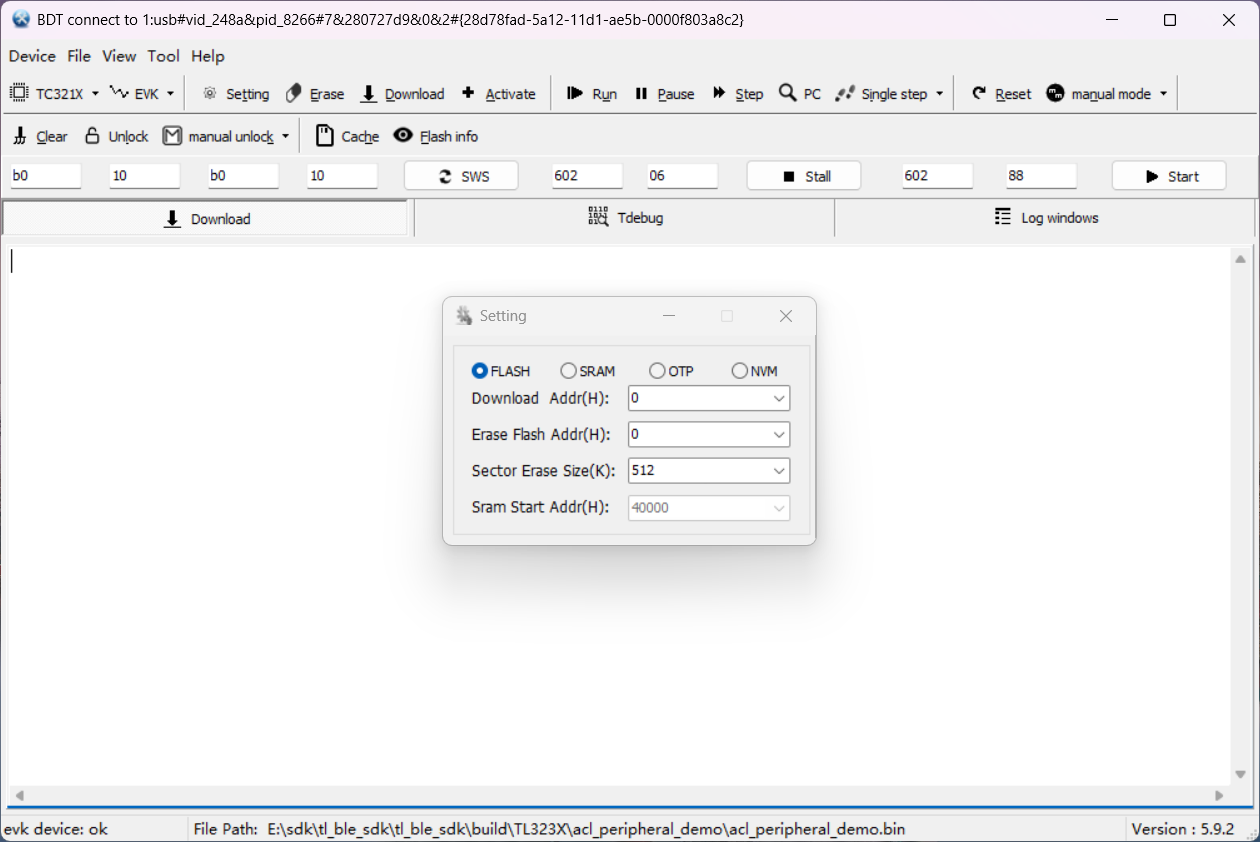The height and width of the screenshot is (842, 1260).
Task: Click the input field containing 88
Action: pos(1041,176)
